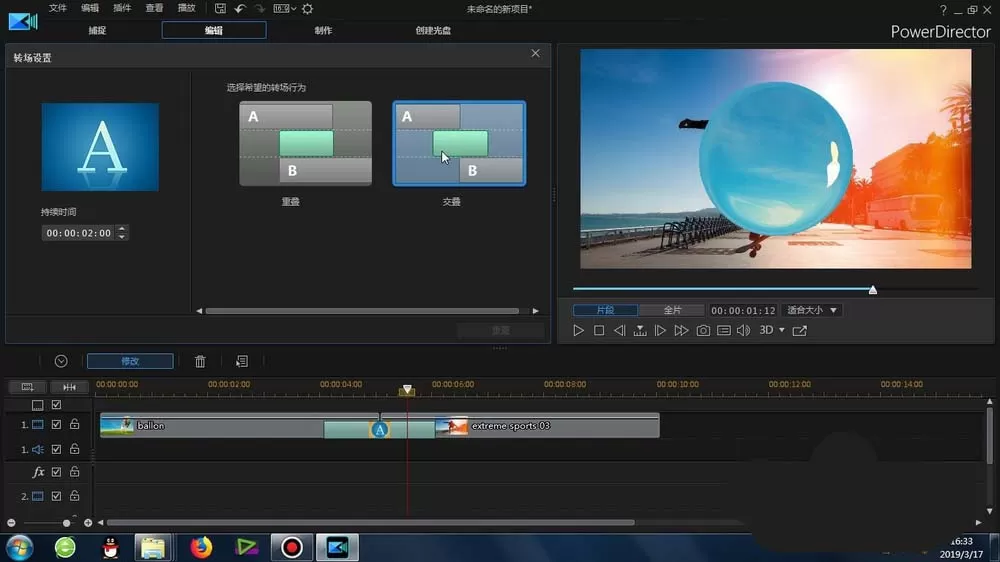
Task: Click the fast forward playback icon
Action: coord(681,330)
